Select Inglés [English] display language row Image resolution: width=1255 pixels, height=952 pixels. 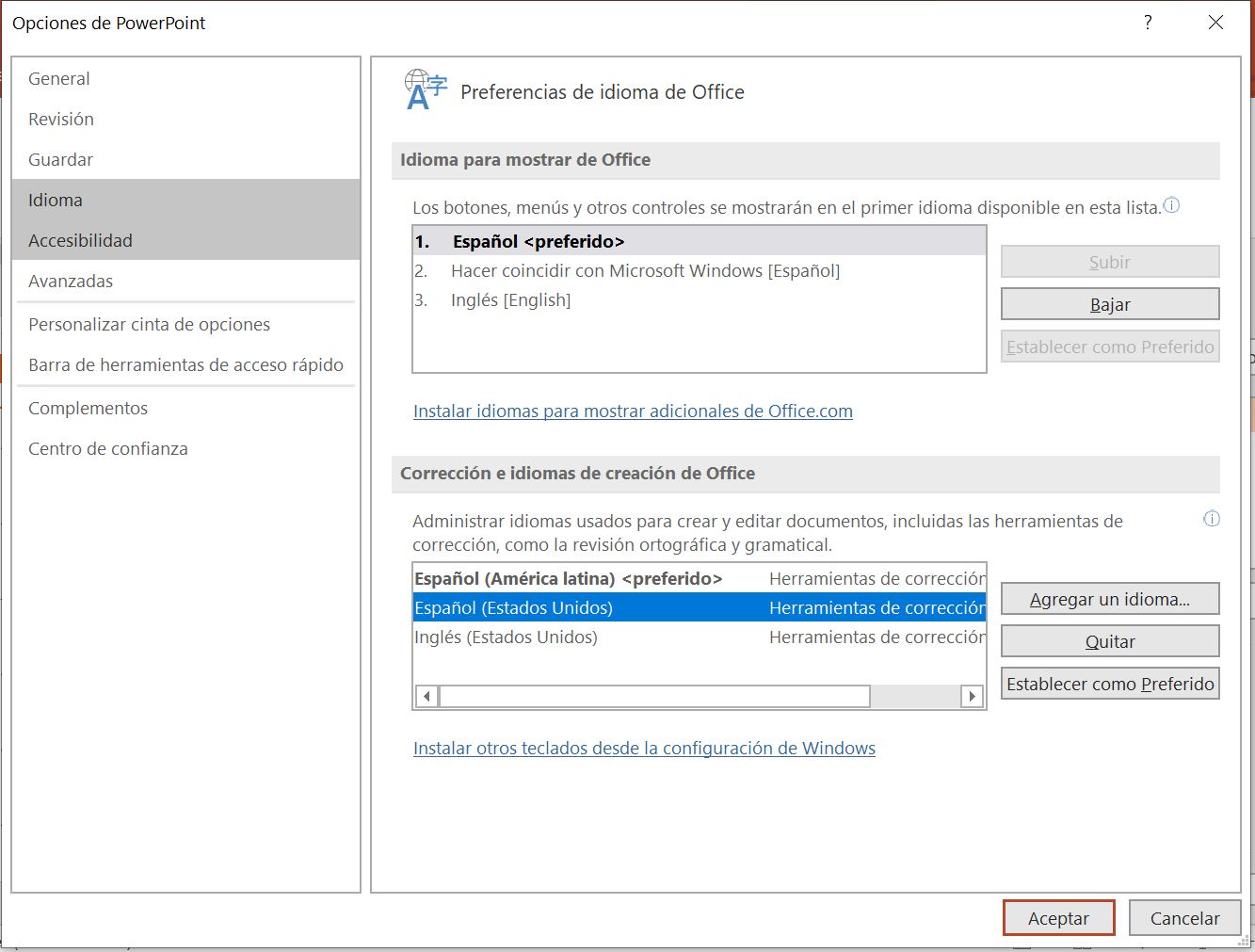click(x=700, y=299)
